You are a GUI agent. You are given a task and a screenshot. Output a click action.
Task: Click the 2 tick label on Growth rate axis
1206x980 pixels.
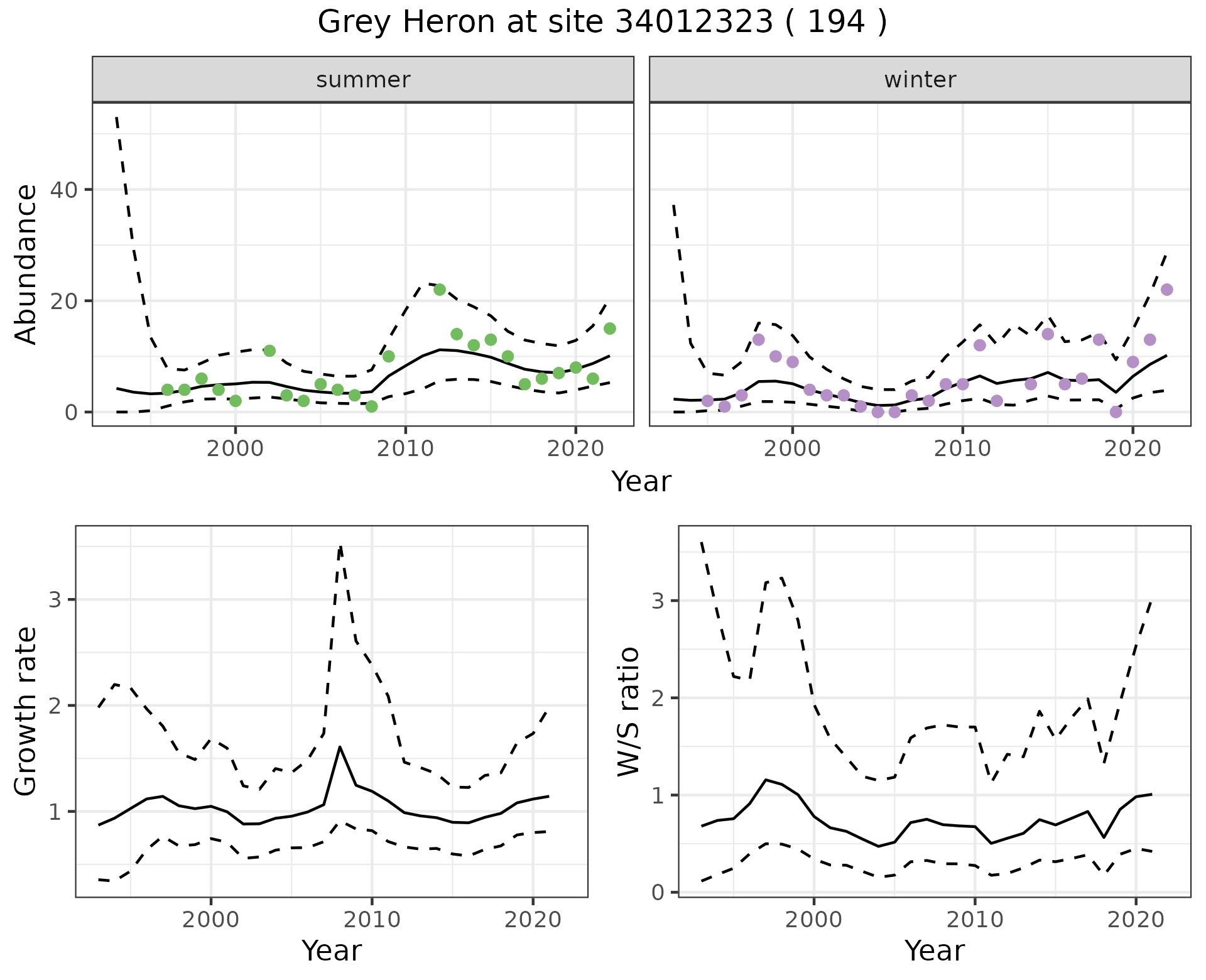coord(55,705)
